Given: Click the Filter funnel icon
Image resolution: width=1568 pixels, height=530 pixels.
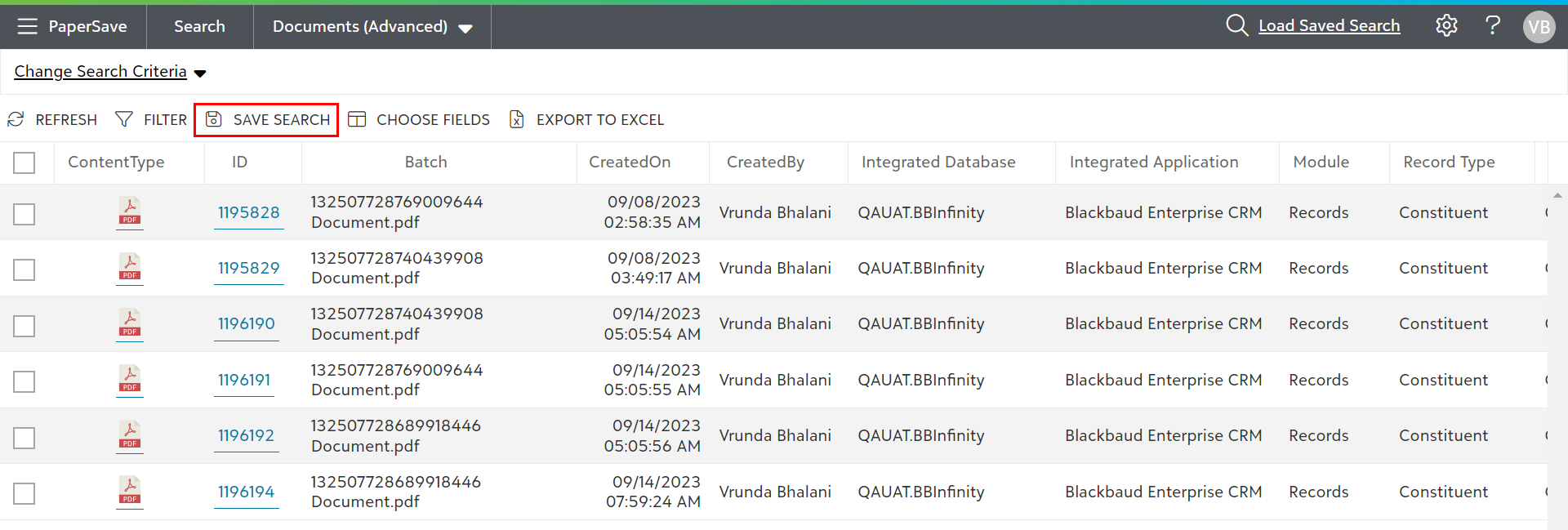Looking at the screenshot, I should [x=124, y=120].
